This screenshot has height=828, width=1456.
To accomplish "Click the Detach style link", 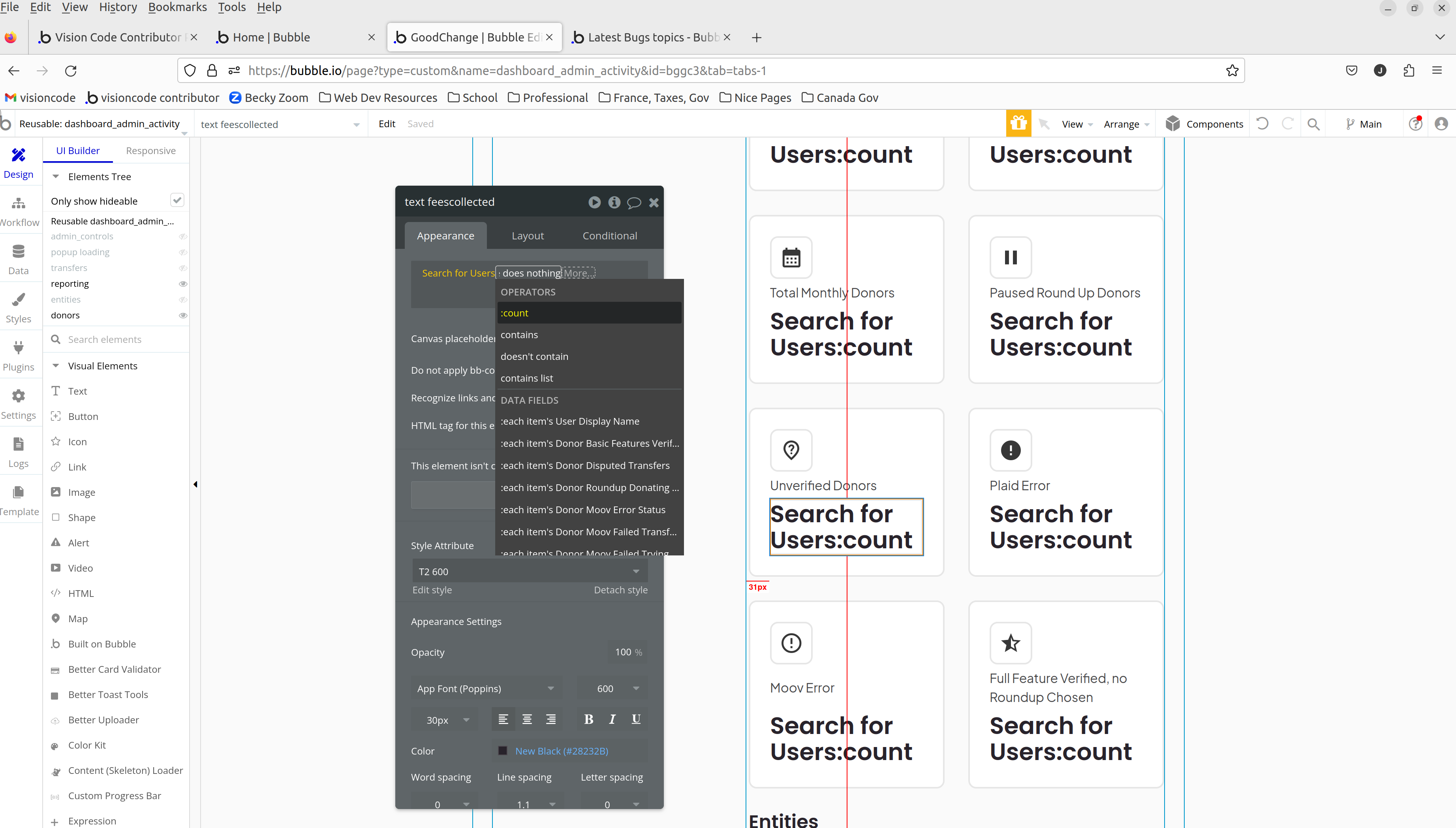I will click(620, 590).
